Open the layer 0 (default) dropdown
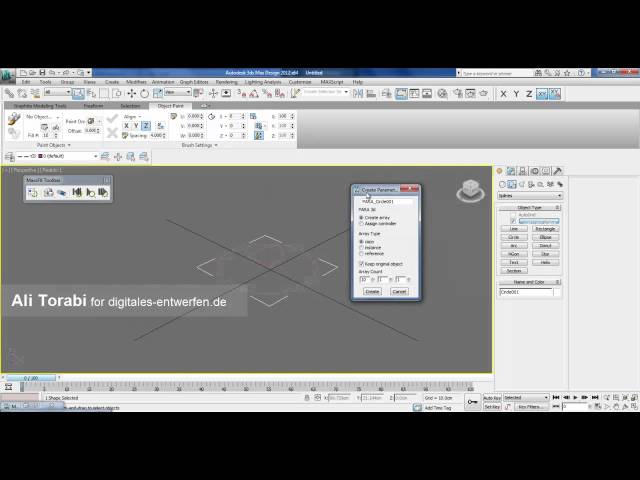 pyautogui.click(x=57, y=156)
